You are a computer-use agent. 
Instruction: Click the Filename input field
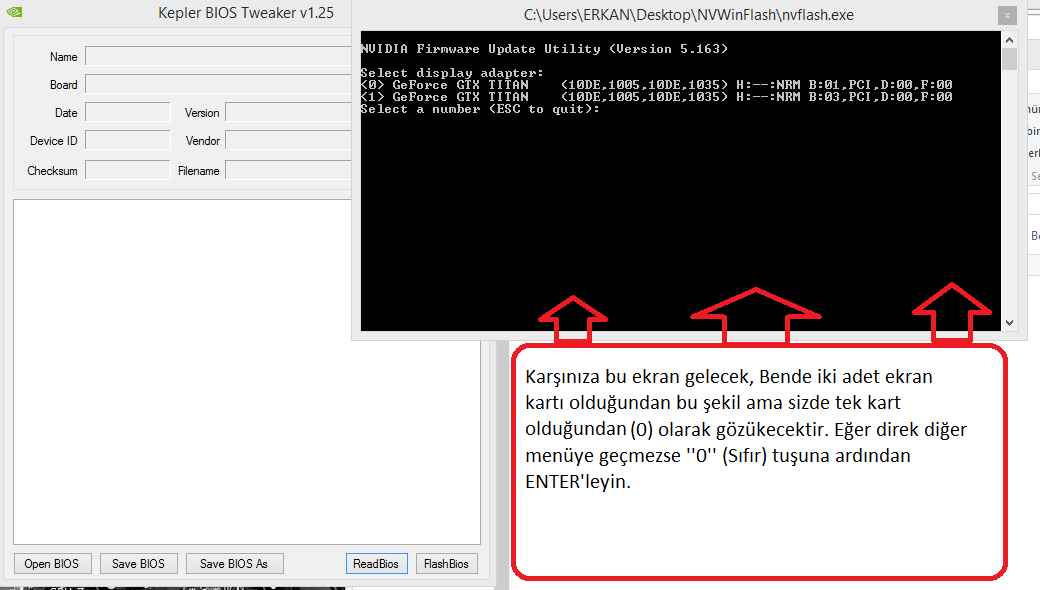[289, 170]
